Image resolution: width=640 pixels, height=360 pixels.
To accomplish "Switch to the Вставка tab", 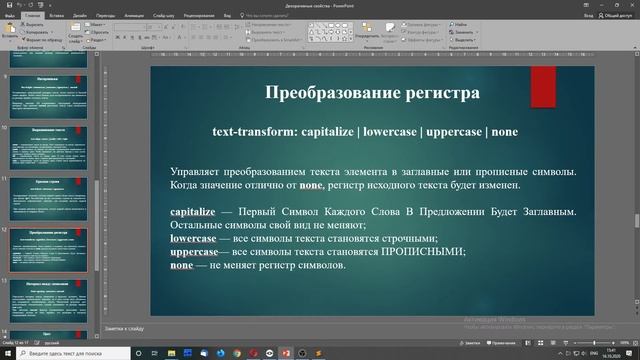I will click(56, 16).
